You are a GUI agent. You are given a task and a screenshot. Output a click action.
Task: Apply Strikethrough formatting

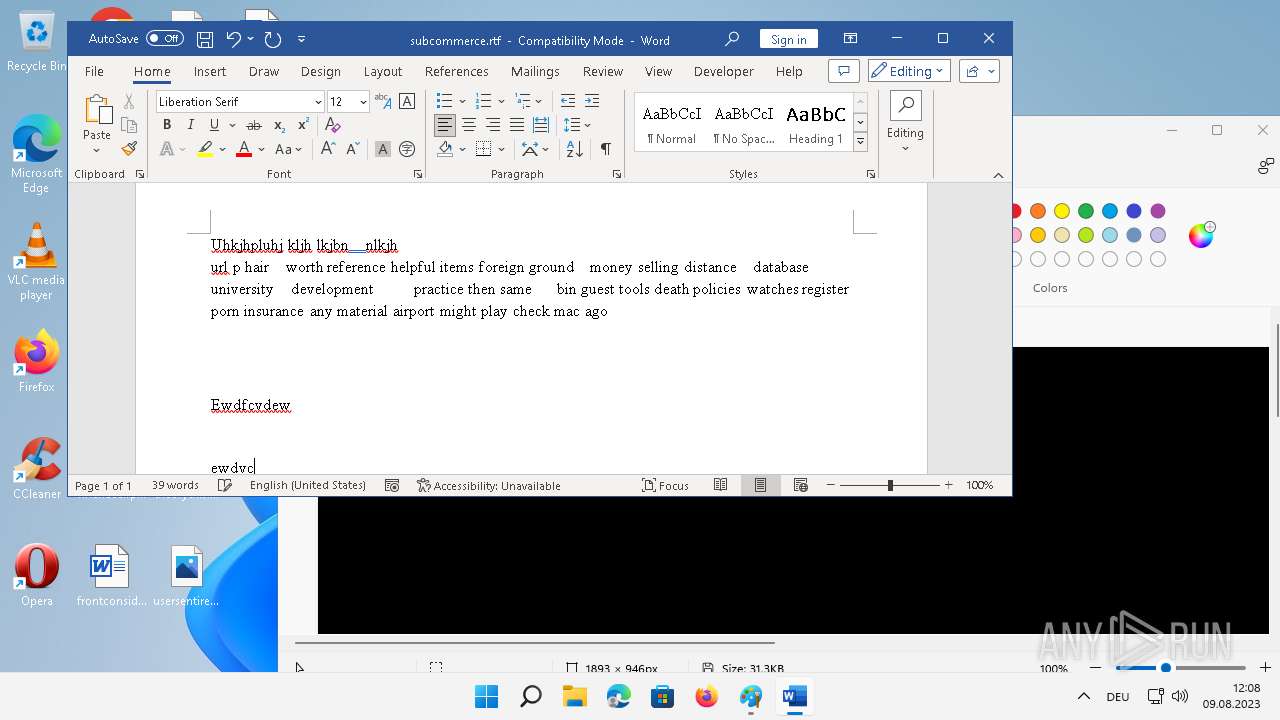point(254,125)
